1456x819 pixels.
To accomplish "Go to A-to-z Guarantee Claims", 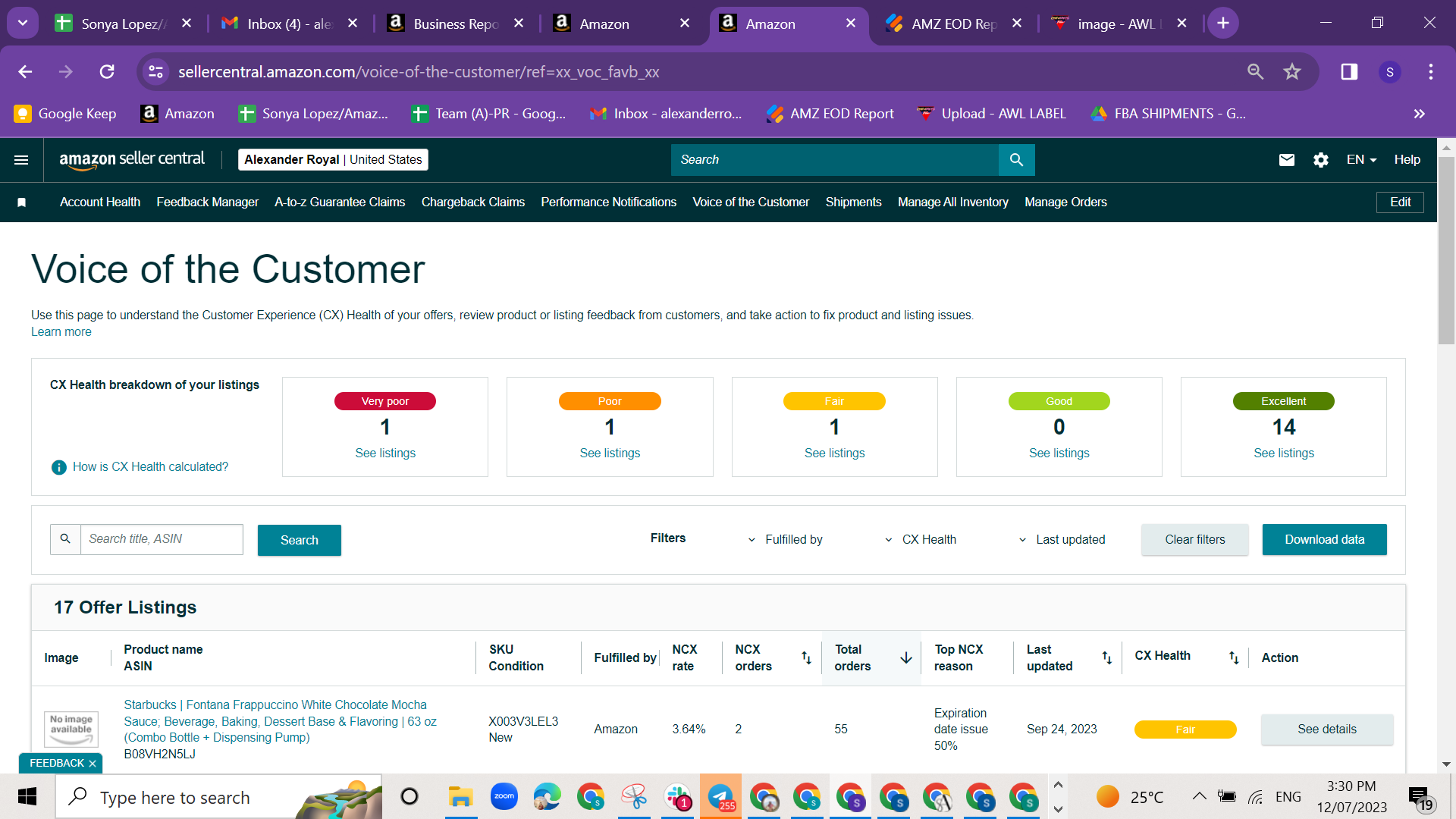I will tap(340, 202).
